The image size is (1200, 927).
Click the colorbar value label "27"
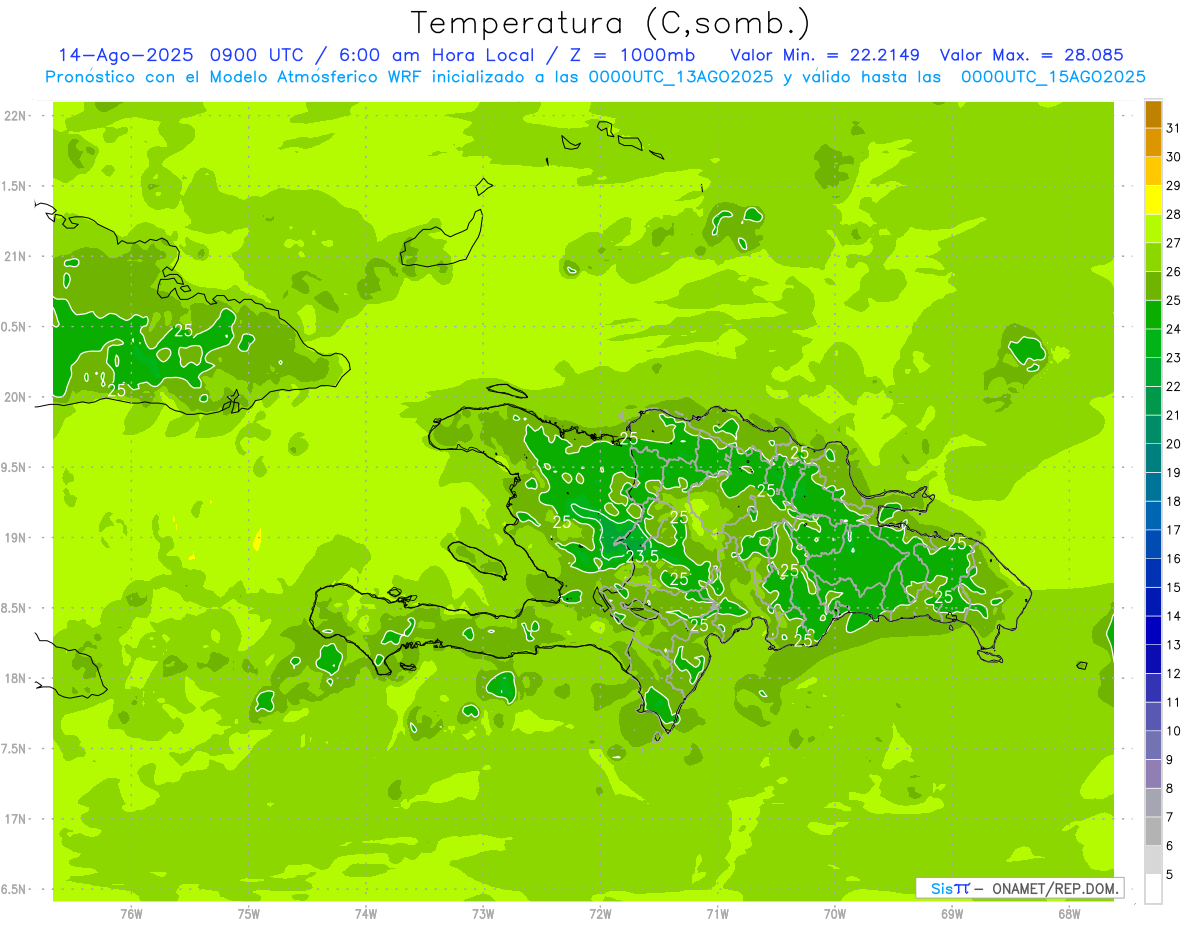point(1174,243)
